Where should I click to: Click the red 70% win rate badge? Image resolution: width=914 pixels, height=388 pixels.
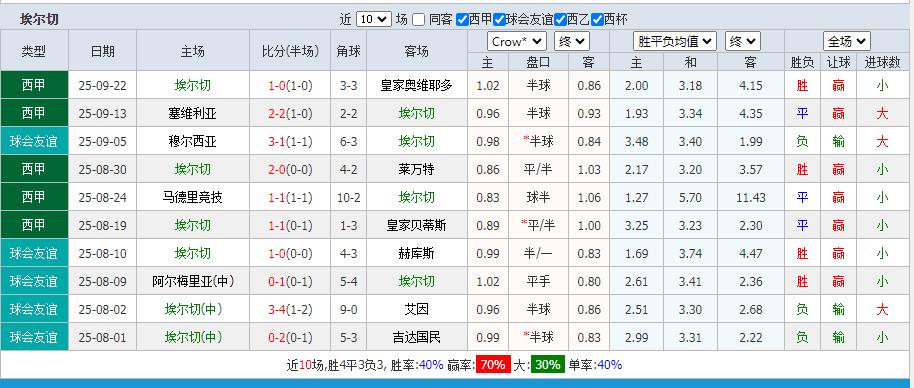(x=493, y=365)
